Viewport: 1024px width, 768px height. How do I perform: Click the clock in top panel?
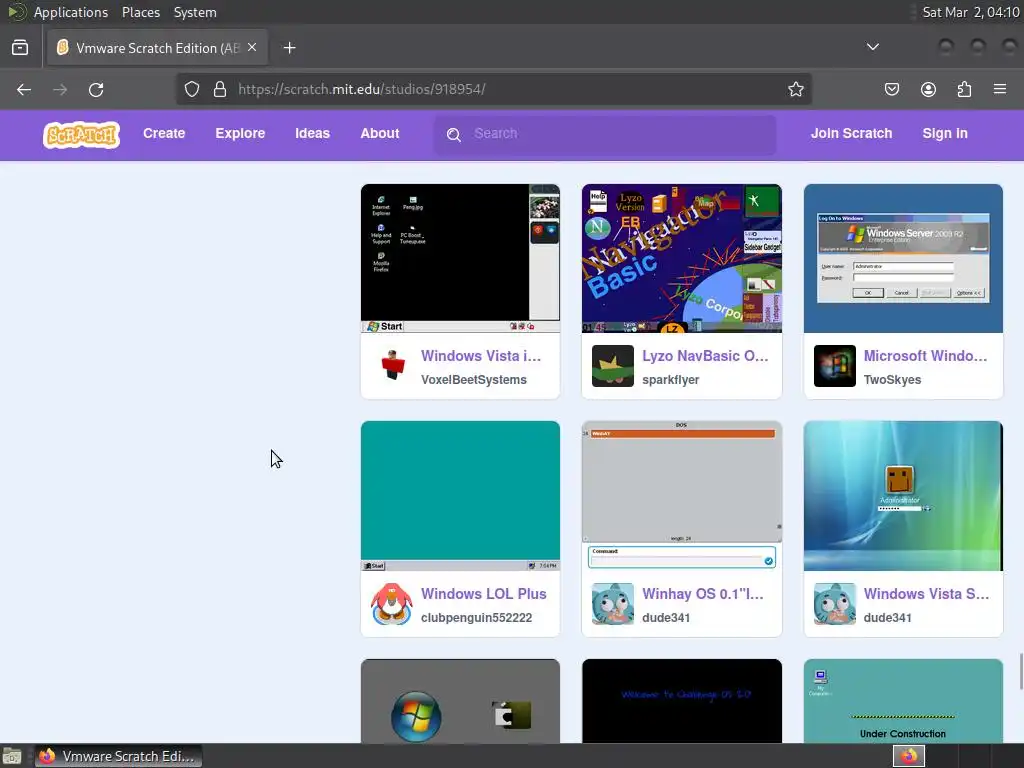tap(970, 12)
